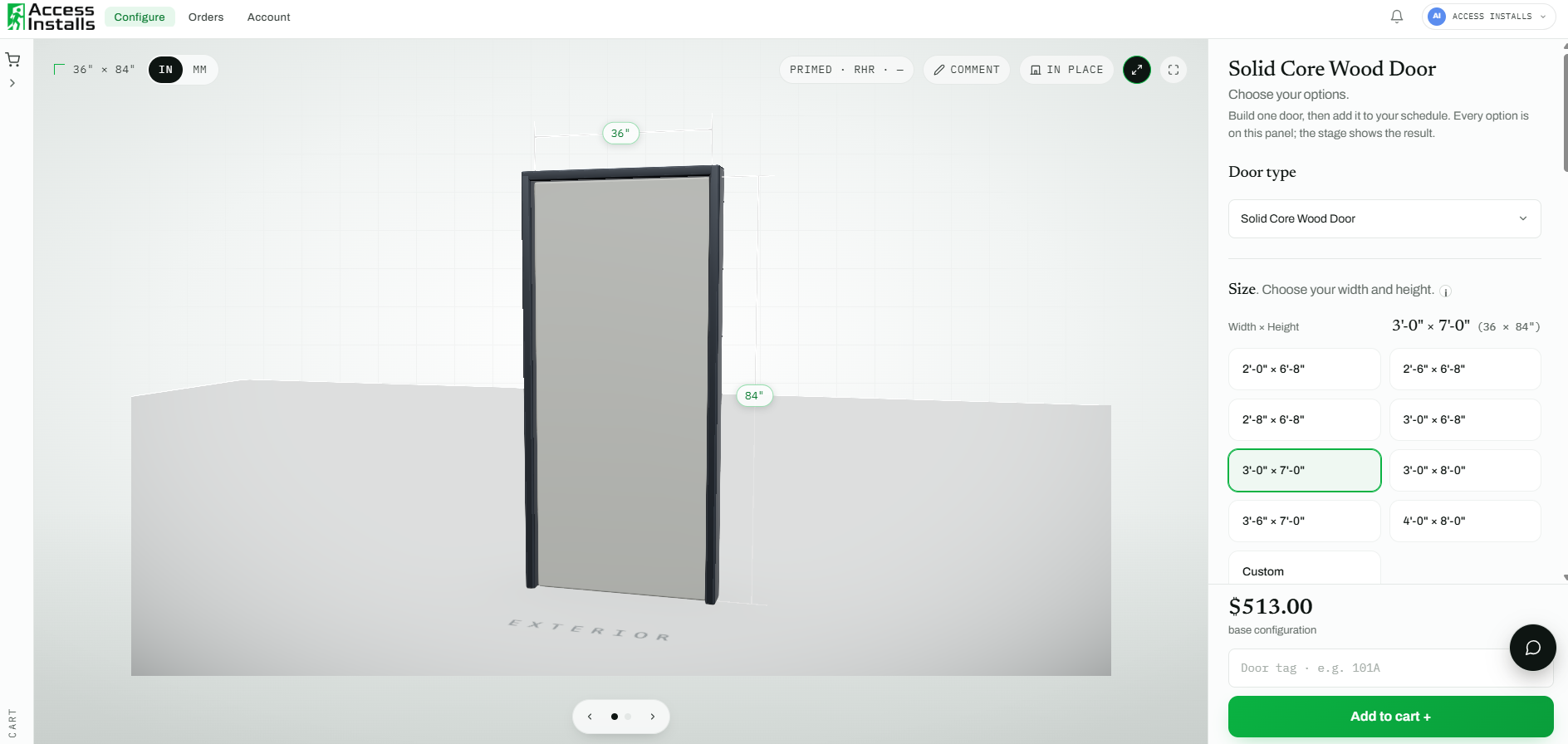Screen dimensions: 1568x744
Task: Open the shopping cart icon
Action: (x=12, y=60)
